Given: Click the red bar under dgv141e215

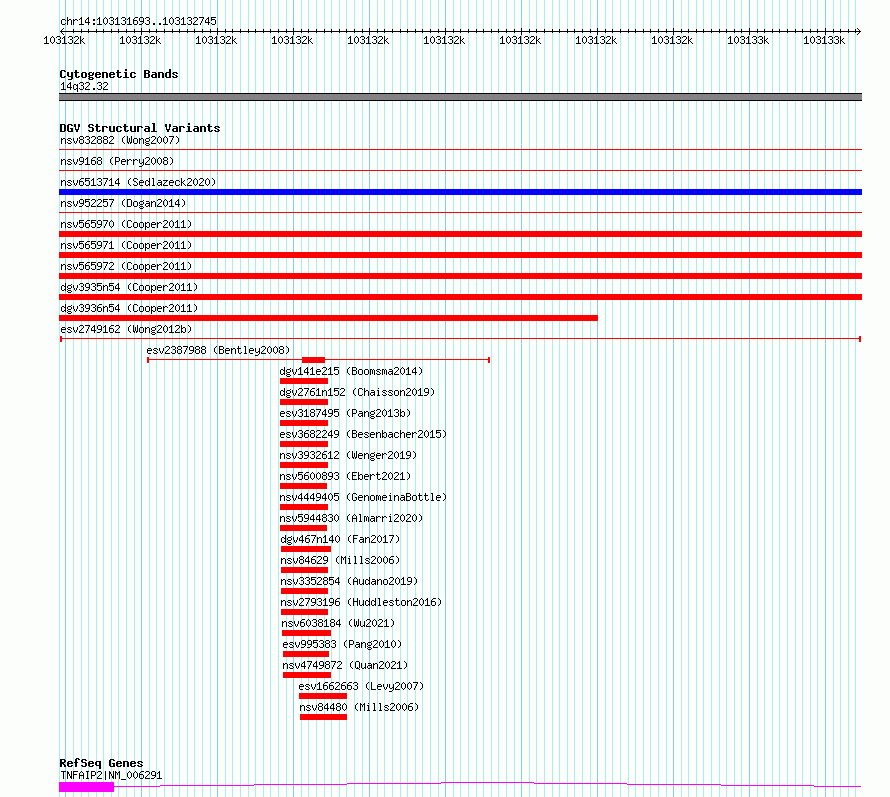Looking at the screenshot, I should pos(304,381).
